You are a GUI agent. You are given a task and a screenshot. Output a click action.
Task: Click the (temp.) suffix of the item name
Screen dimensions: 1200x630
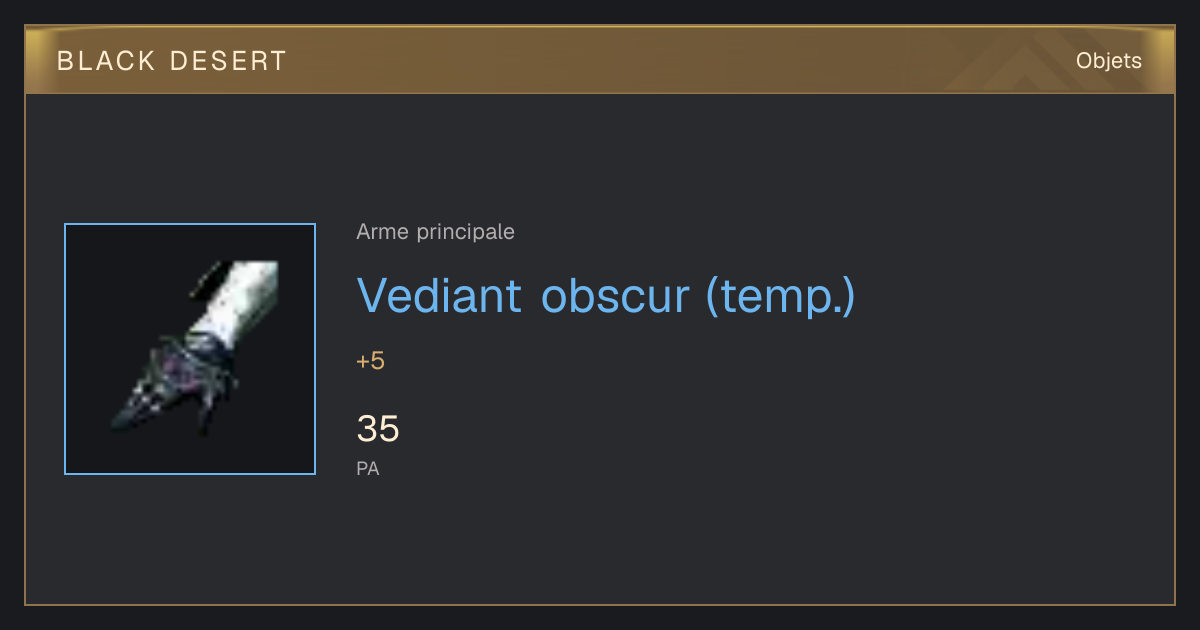coord(781,296)
